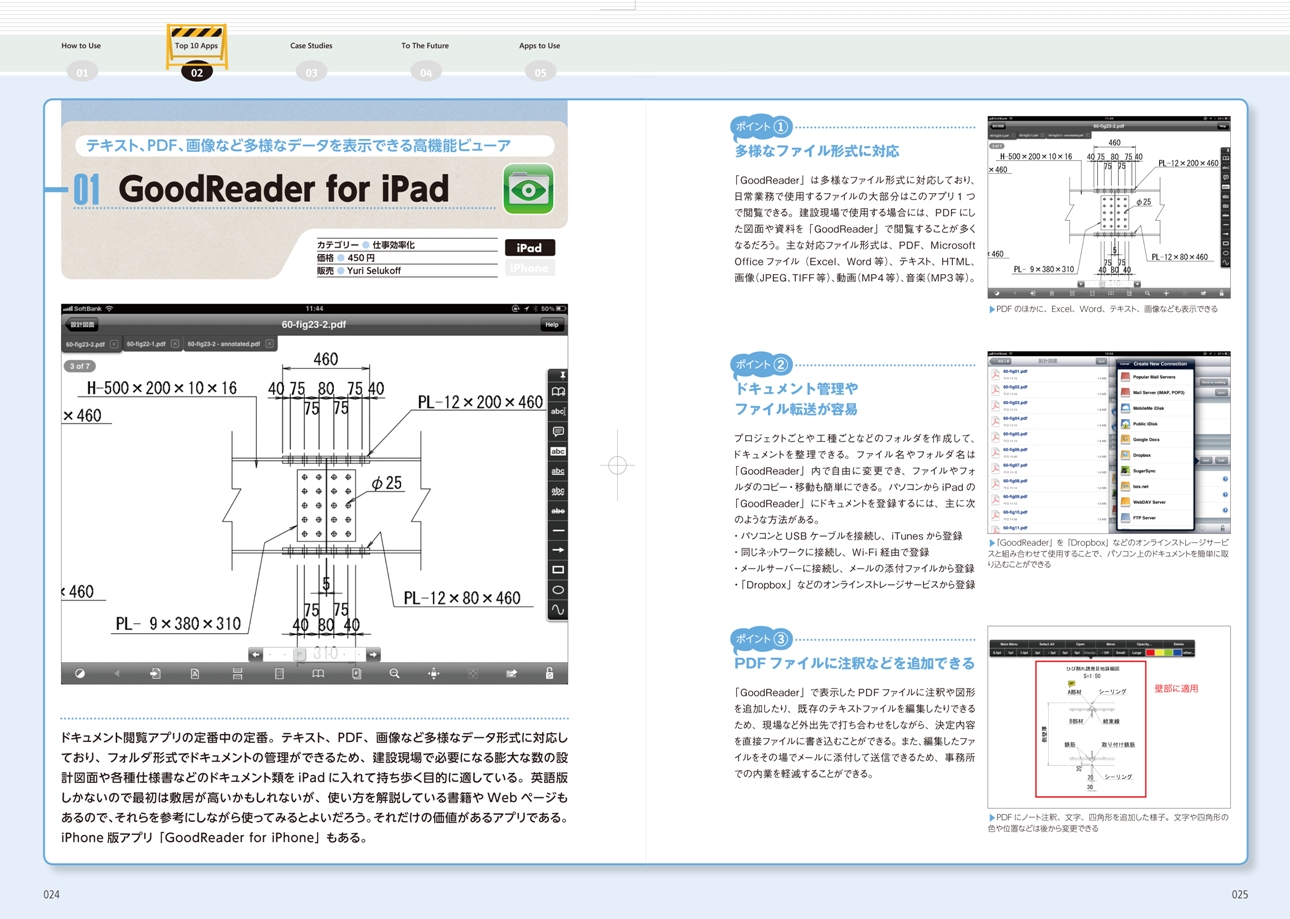The width and height of the screenshot is (1290, 919).
Task: Toggle day/night mode in large screenshot's bottom bar
Action: 80,674
